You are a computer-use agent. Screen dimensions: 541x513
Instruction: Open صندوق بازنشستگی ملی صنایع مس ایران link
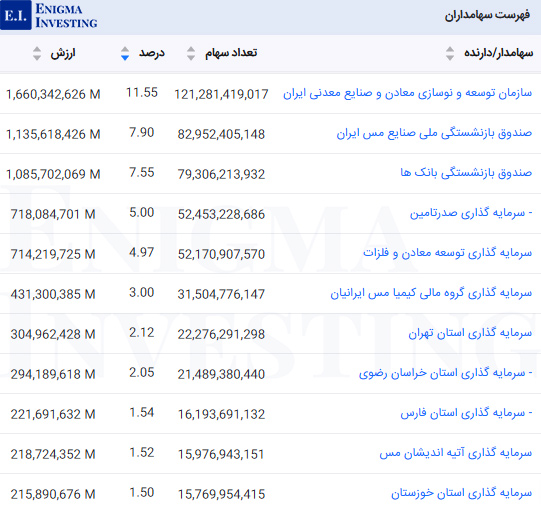[x=434, y=133]
